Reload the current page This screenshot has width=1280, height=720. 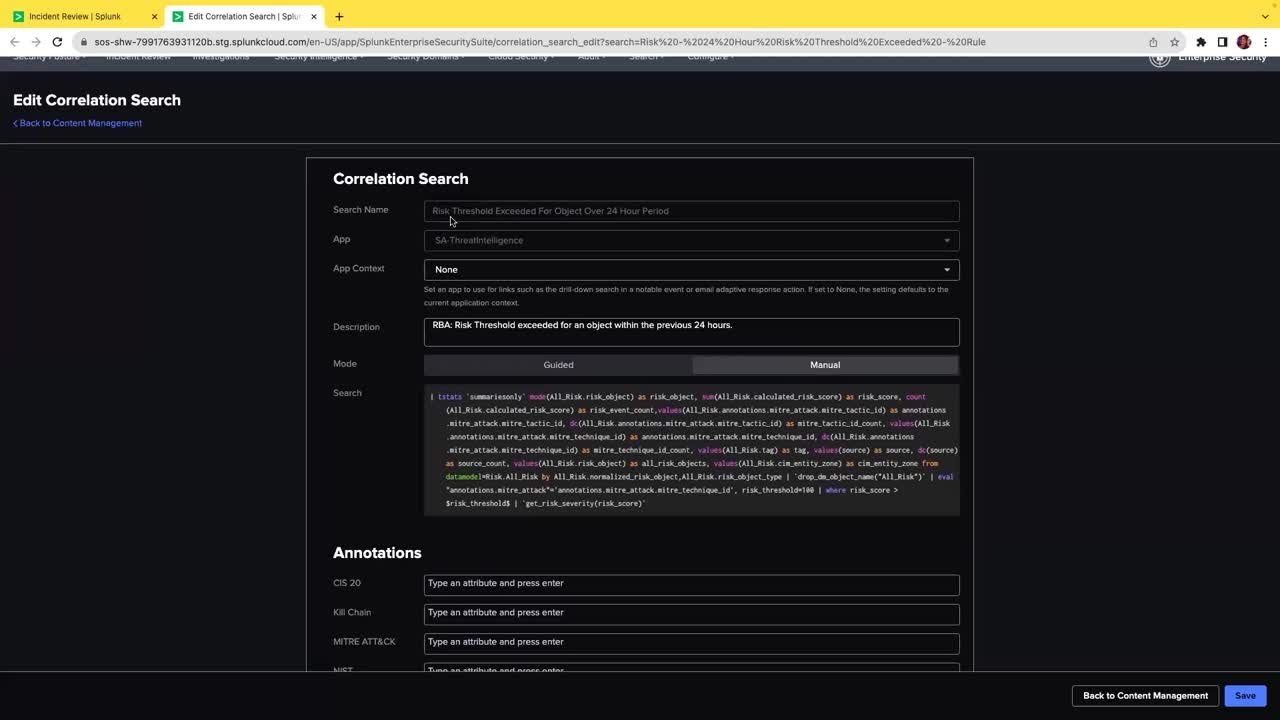tap(57, 42)
